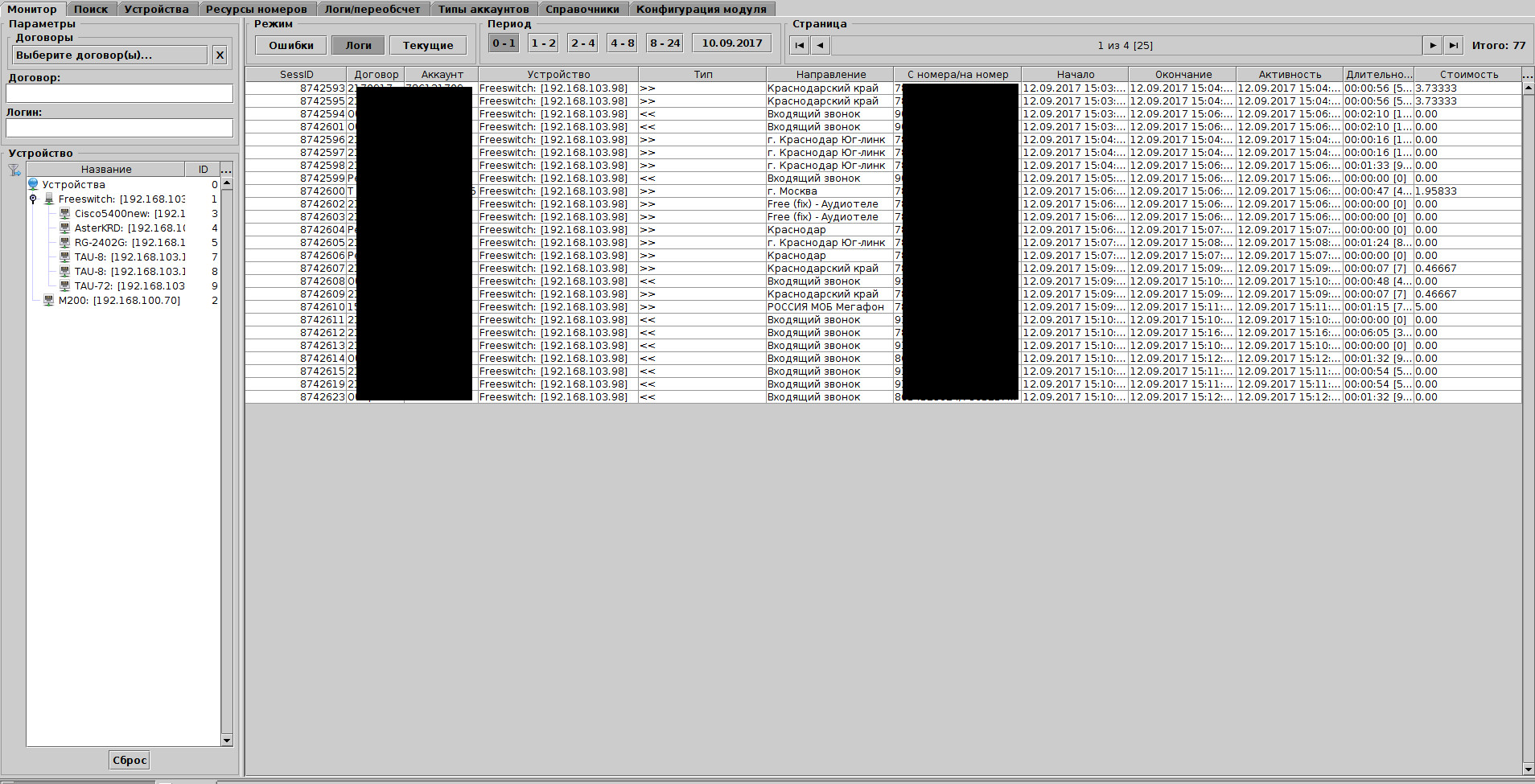The width and height of the screenshot is (1535, 784).
Task: Go to the first results page
Action: (799, 46)
